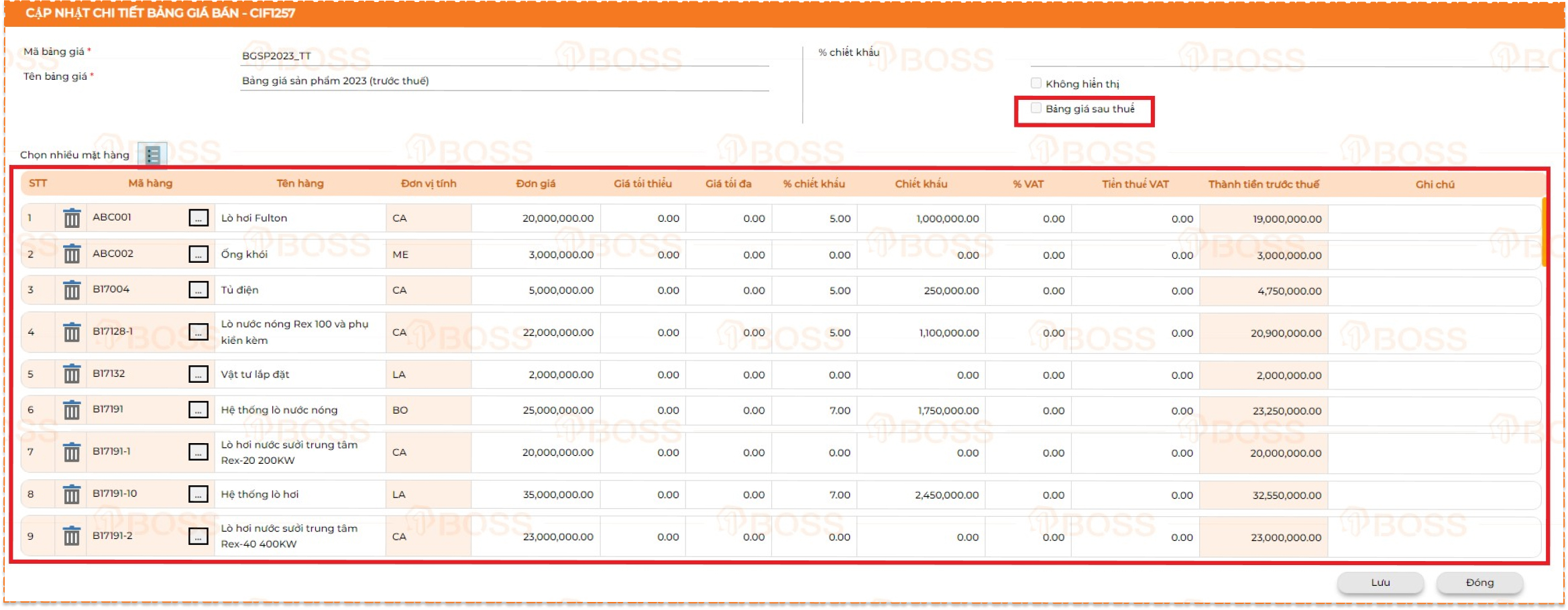Viewport: 1568px width, 610px height.
Task: Click trash icon for item ABC002
Action: [x=72, y=254]
